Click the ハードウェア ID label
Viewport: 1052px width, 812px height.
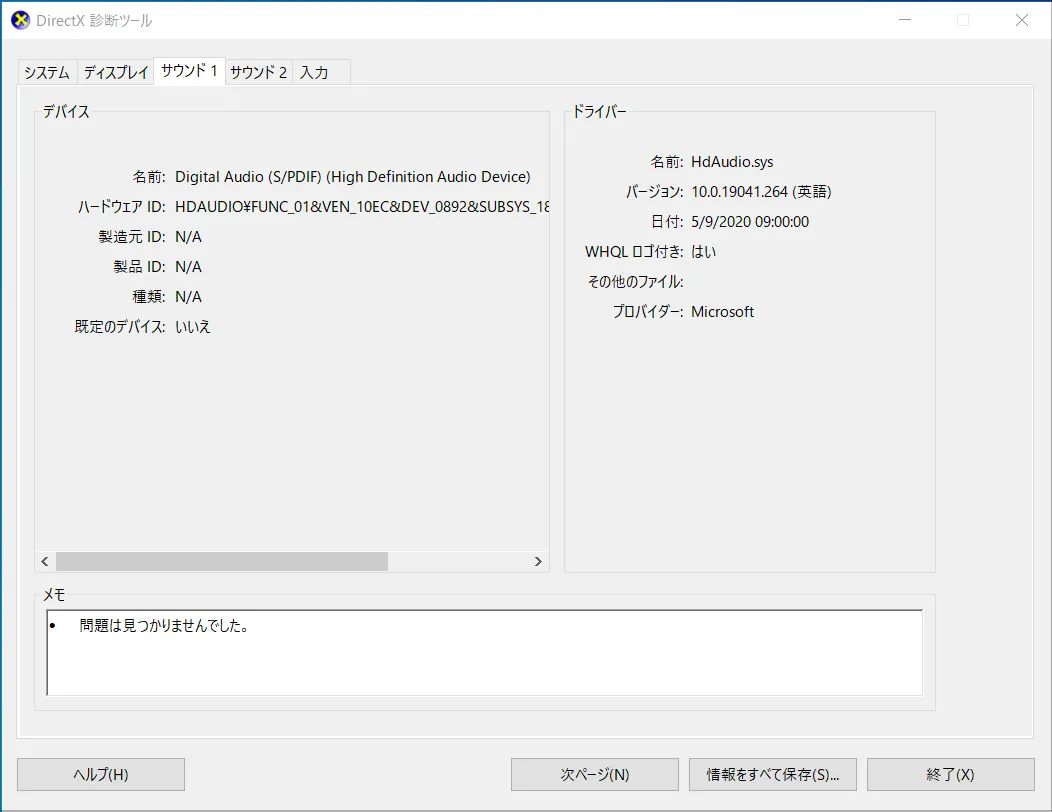click(121, 207)
